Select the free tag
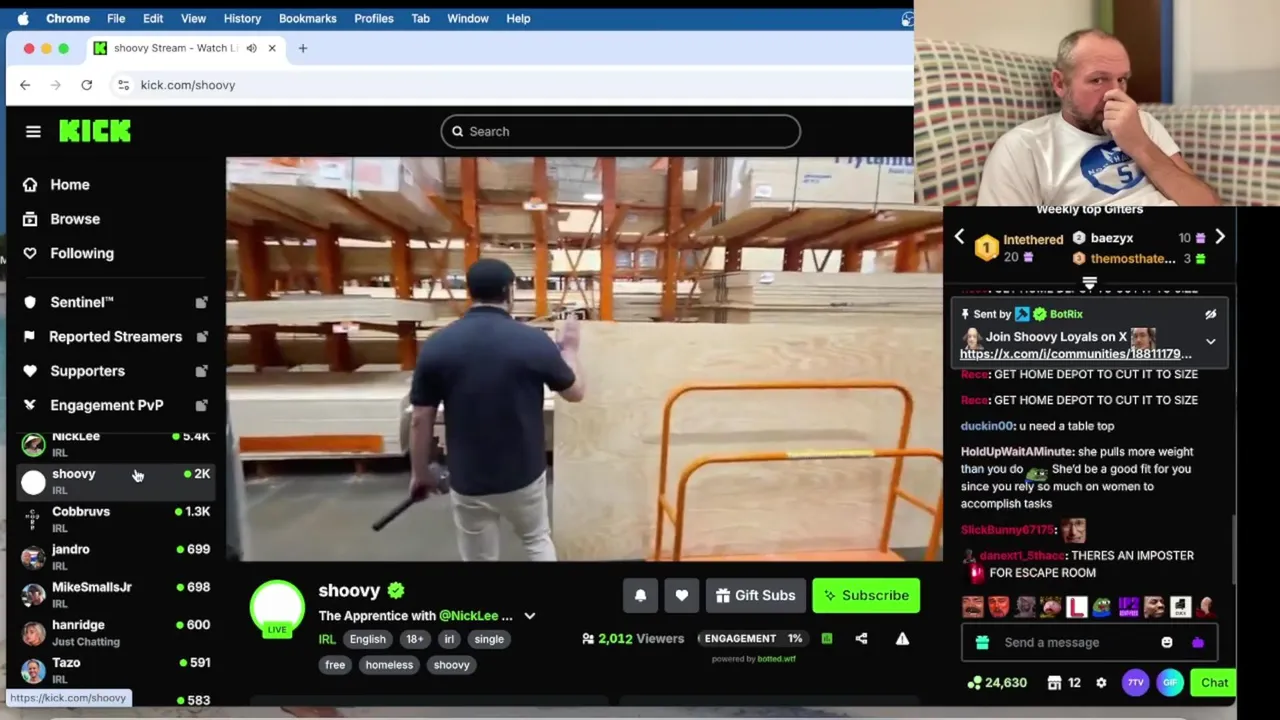This screenshot has width=1280, height=720. point(335,665)
